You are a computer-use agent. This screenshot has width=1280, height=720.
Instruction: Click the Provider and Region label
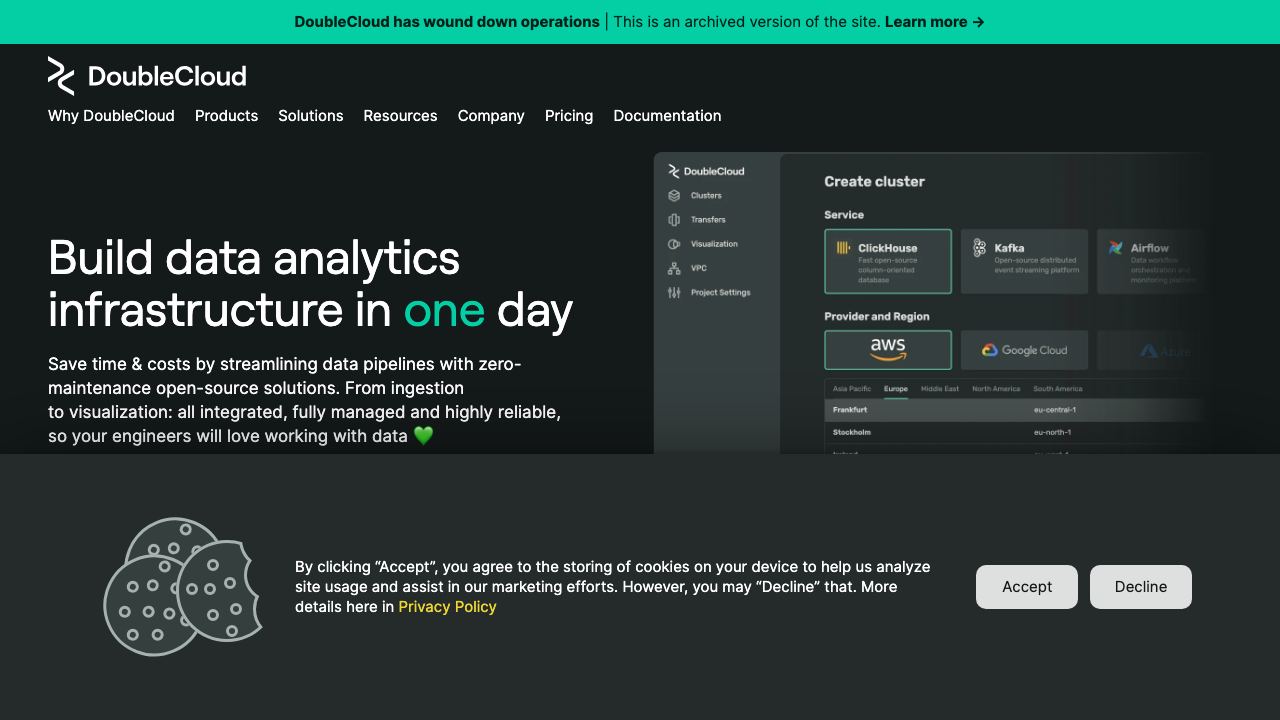877,317
